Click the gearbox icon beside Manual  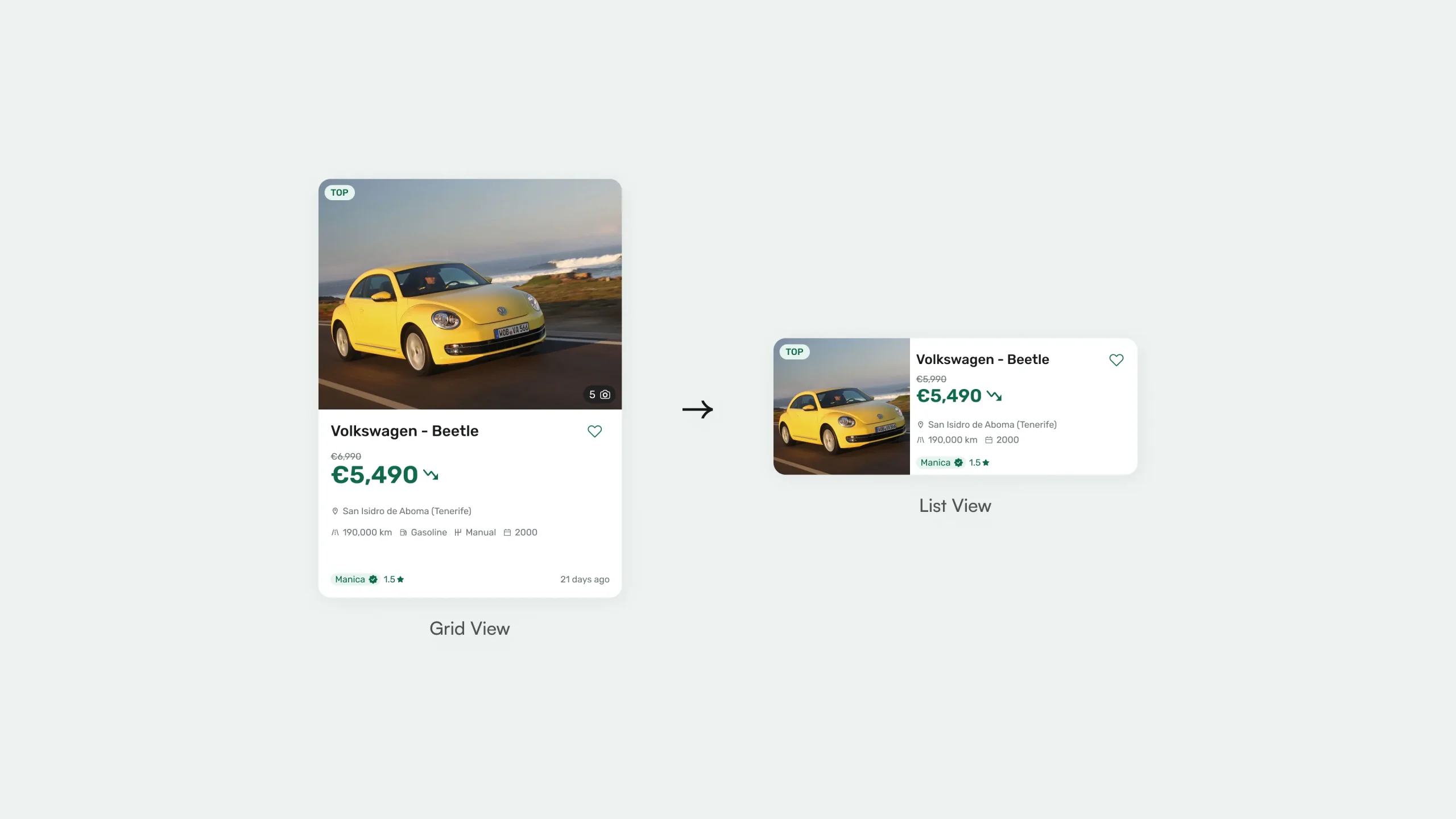click(458, 533)
